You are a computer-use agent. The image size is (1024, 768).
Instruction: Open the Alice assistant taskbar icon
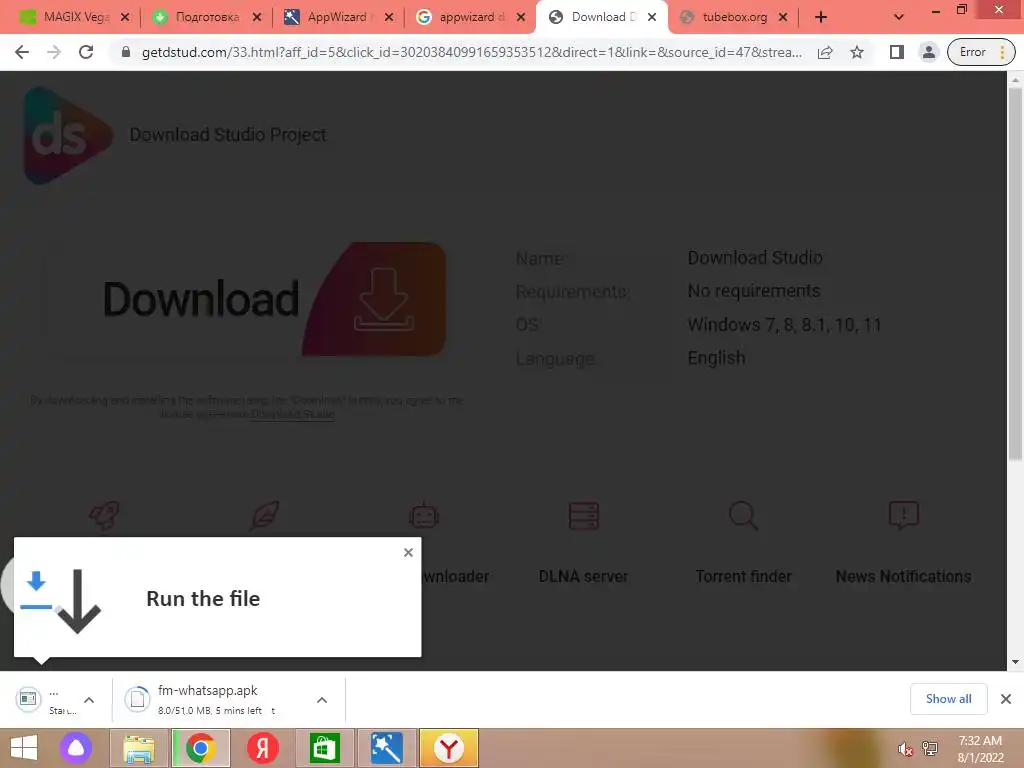76,748
